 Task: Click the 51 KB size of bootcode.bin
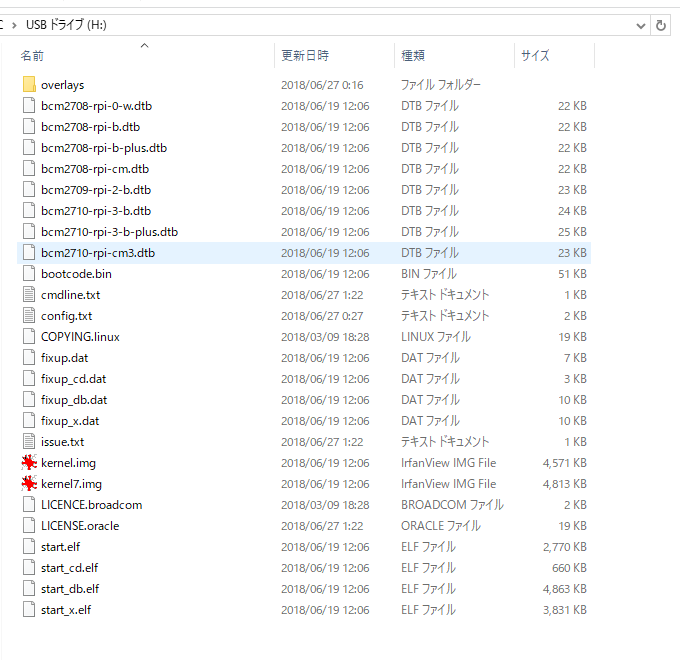[x=572, y=274]
